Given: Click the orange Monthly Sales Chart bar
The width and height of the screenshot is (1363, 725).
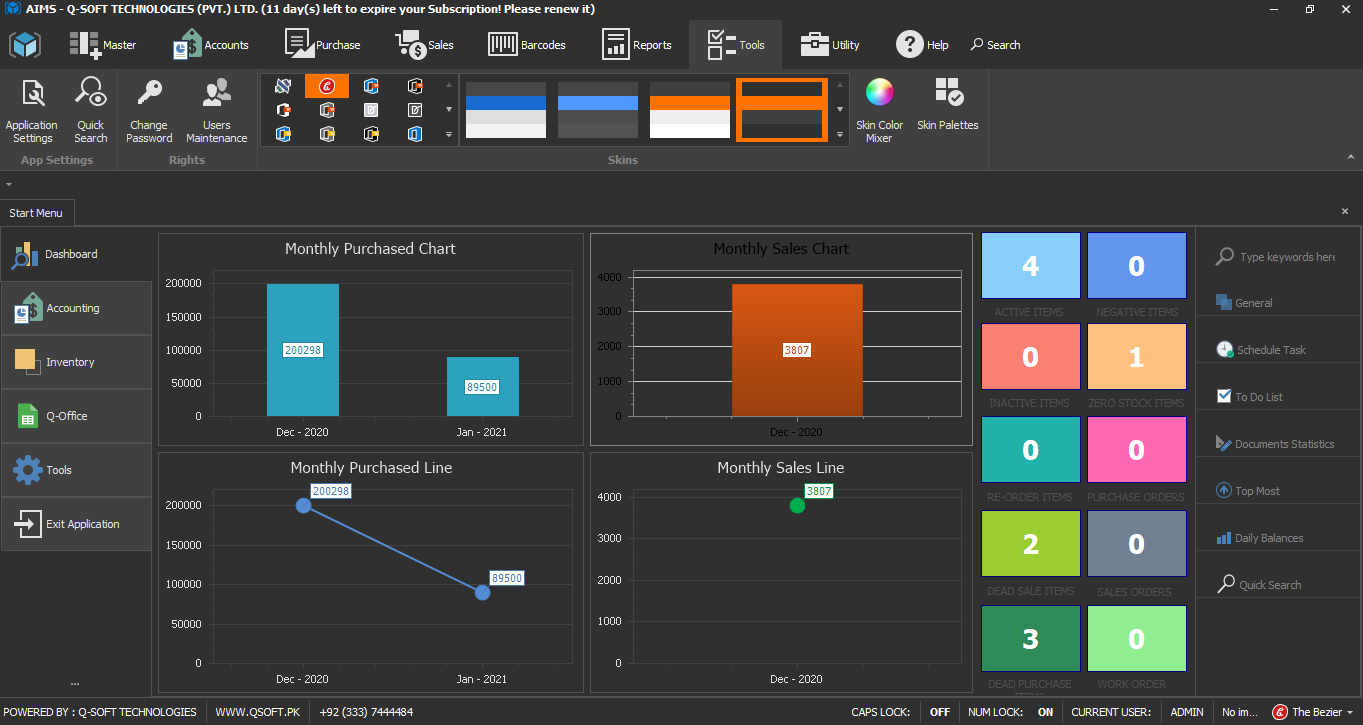Looking at the screenshot, I should [797, 350].
